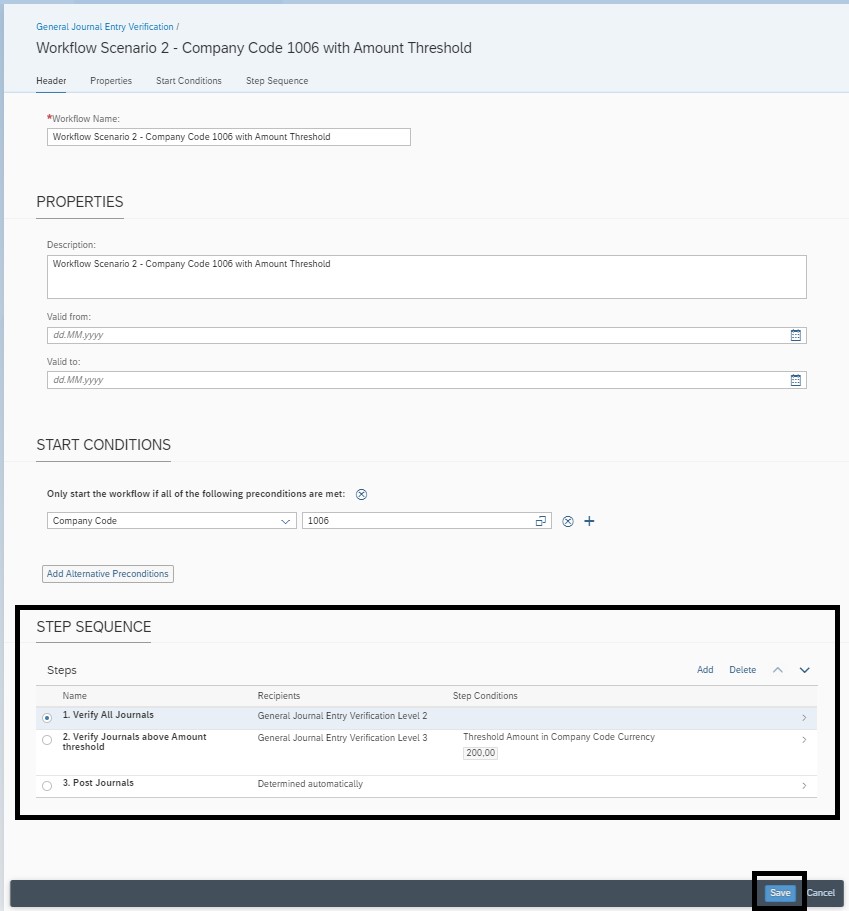
Task: Jump to the Step Sequence tab
Action: 277,81
